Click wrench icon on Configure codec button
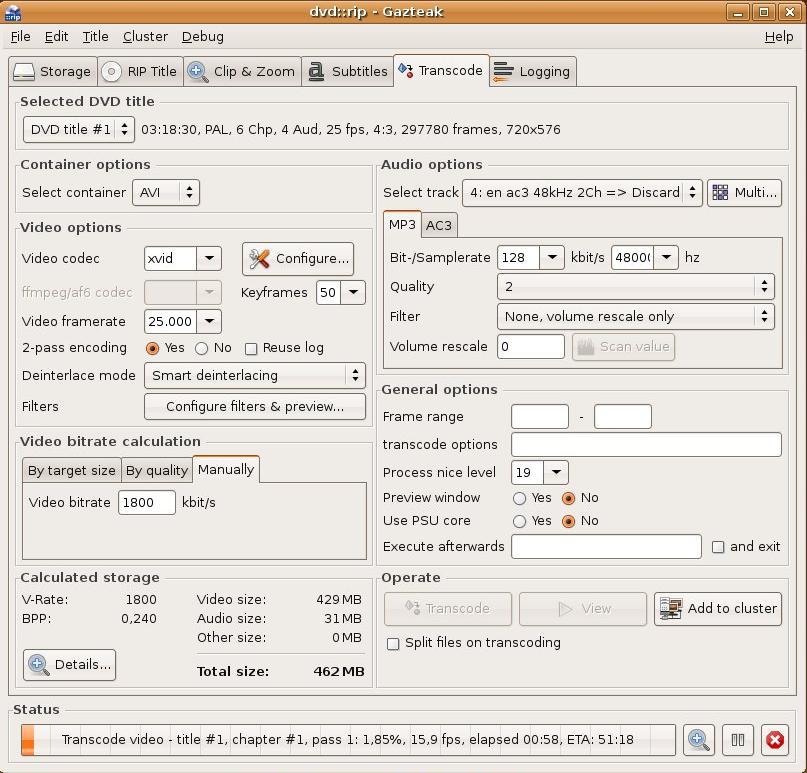 click(x=259, y=258)
